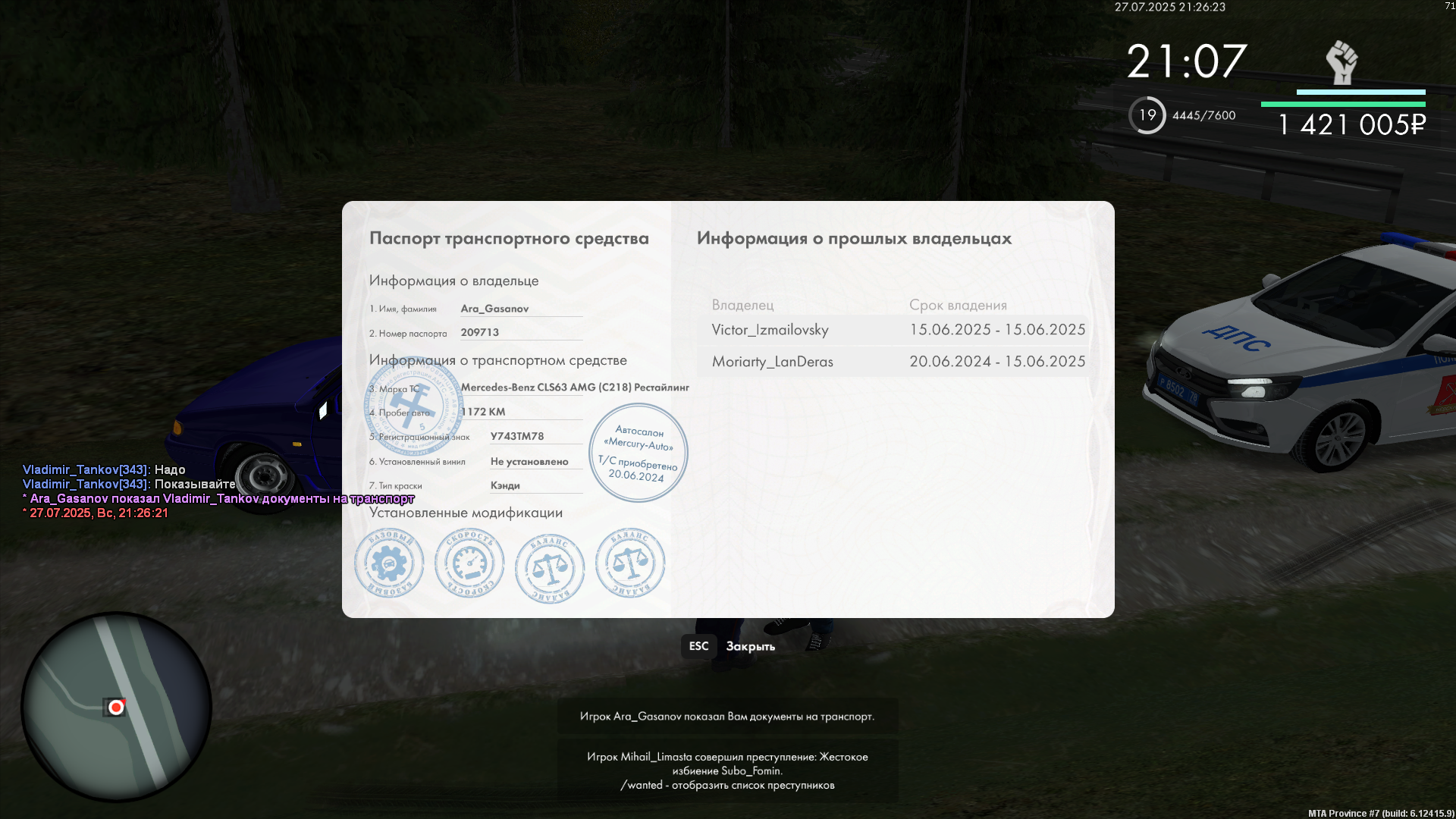Click the Информация о прошлых владельцах heading

click(854, 239)
